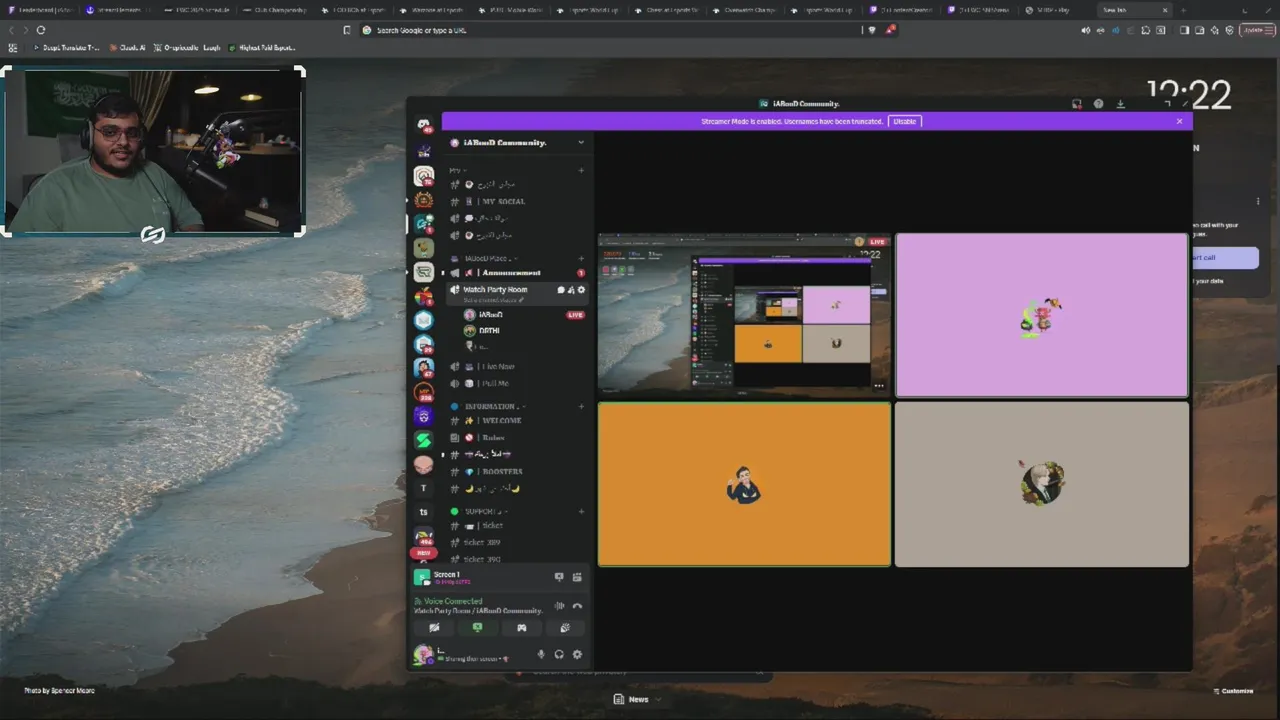Switch to the apple logo server
Image resolution: width=1280 pixels, height=720 pixels.
[x=424, y=296]
